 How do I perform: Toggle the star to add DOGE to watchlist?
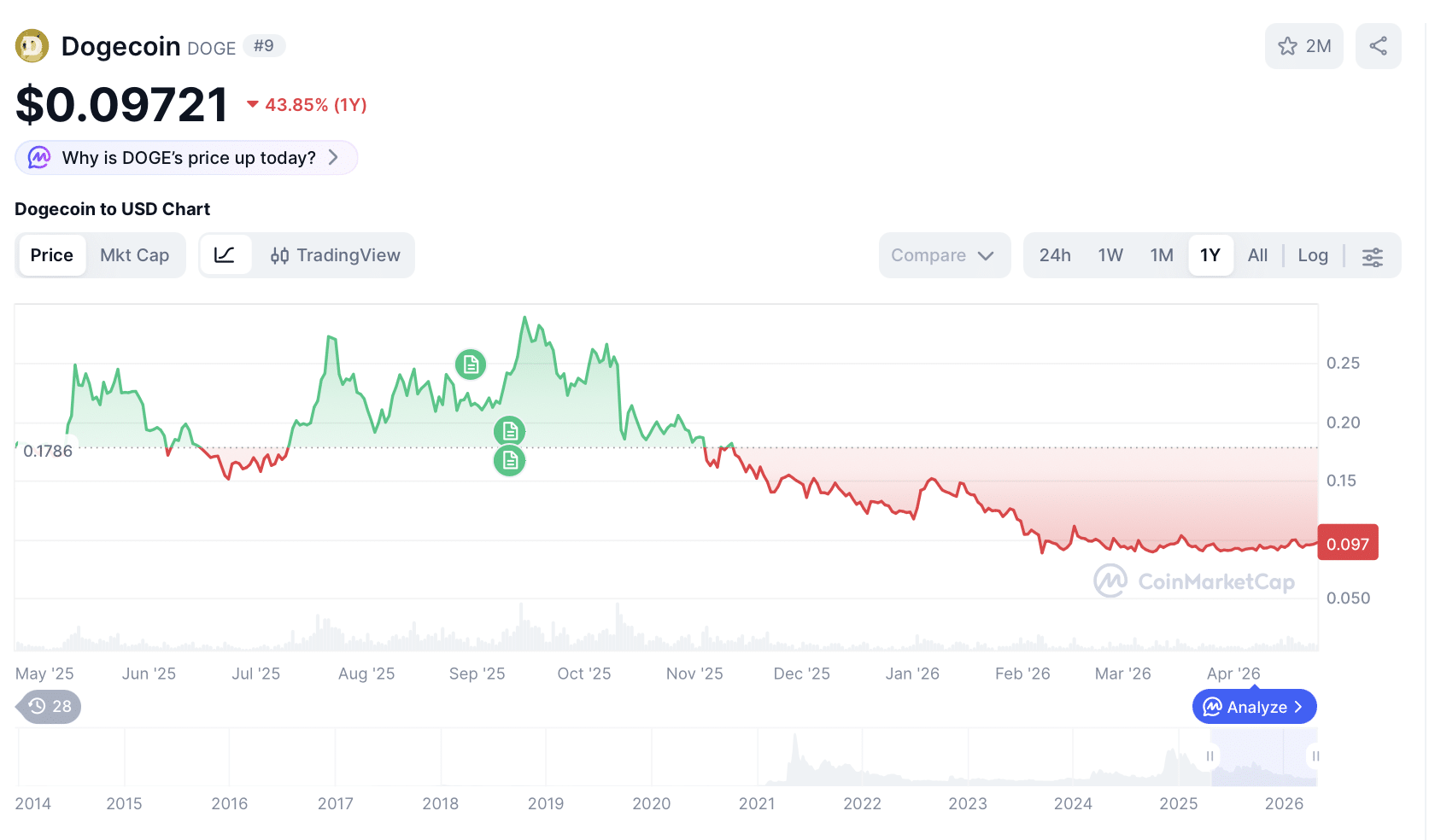tap(1287, 46)
